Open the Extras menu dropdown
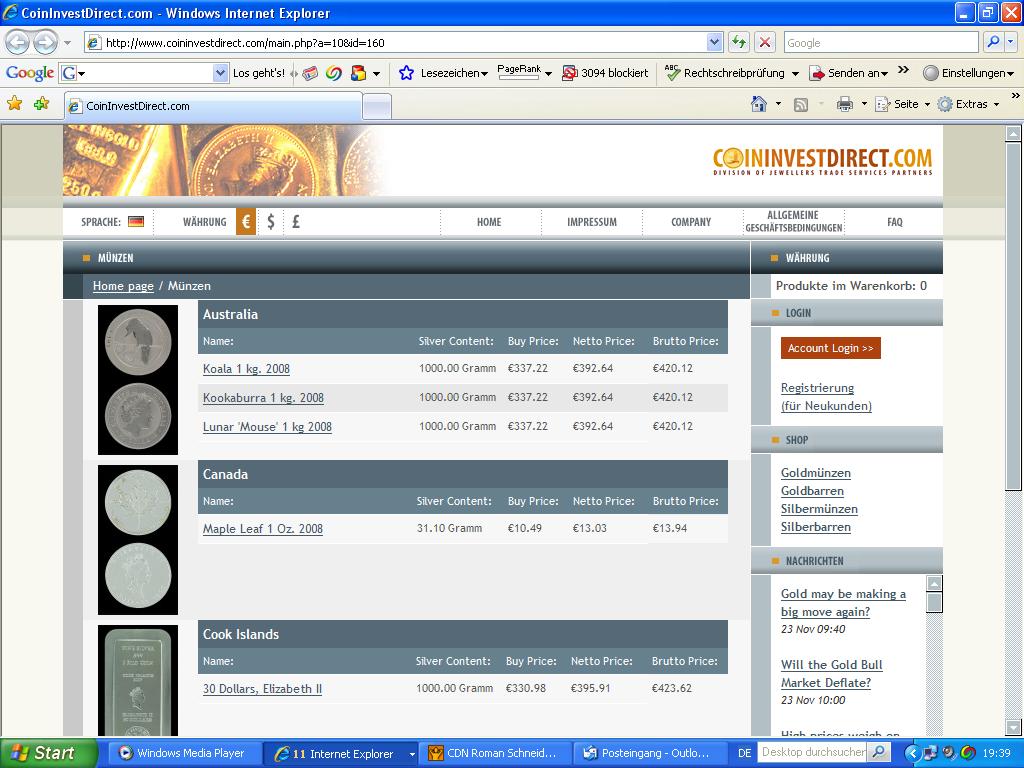The width and height of the screenshot is (1024, 768). tap(997, 104)
